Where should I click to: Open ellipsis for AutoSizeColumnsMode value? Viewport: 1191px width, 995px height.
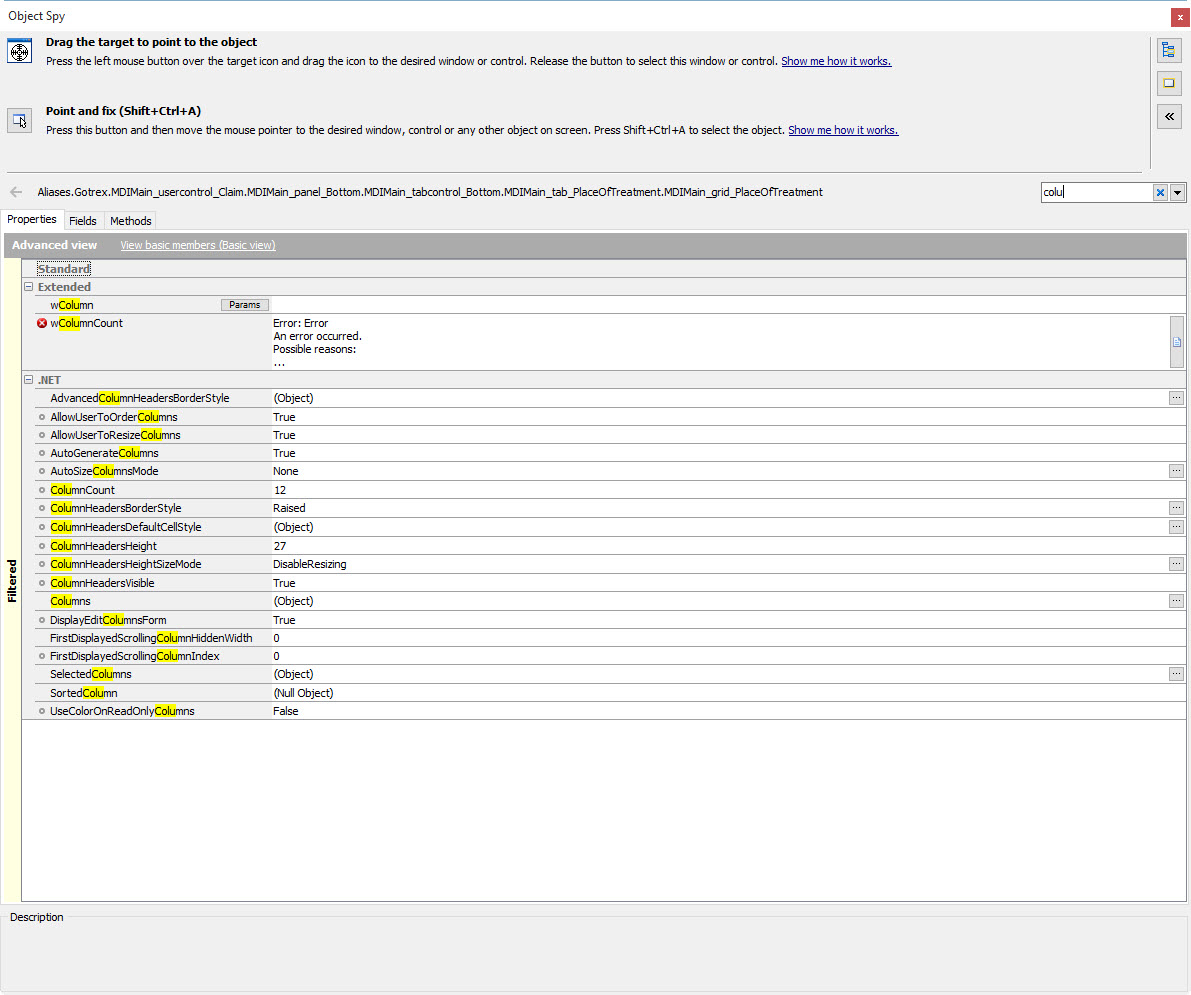pos(1177,471)
